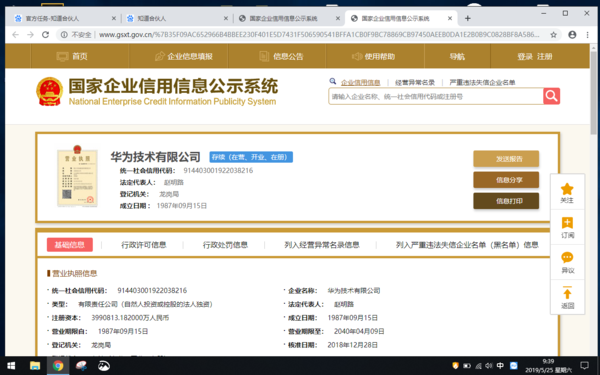Click Chrome icon in taskbar
This screenshot has height=375, width=600.
[58, 366]
